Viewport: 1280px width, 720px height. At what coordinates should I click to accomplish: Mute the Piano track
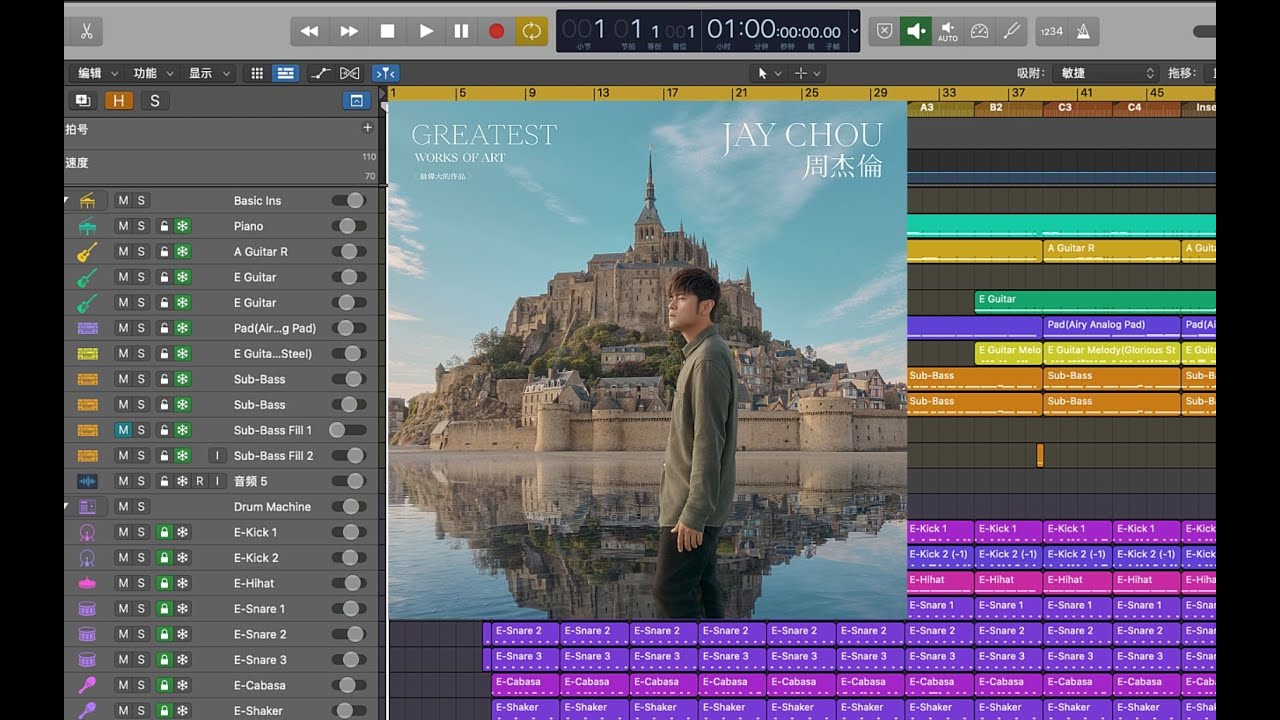pos(123,226)
